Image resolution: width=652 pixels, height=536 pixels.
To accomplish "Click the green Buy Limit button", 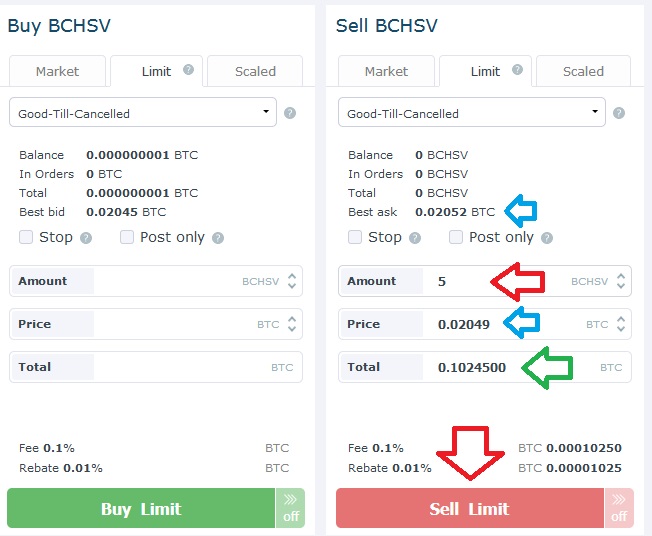I will pos(141,508).
